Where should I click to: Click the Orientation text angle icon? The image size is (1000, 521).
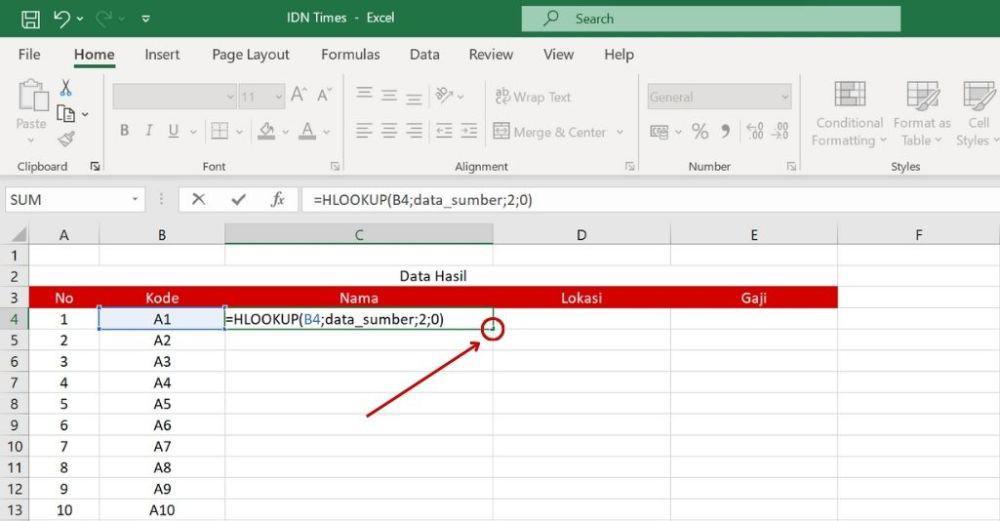(444, 96)
